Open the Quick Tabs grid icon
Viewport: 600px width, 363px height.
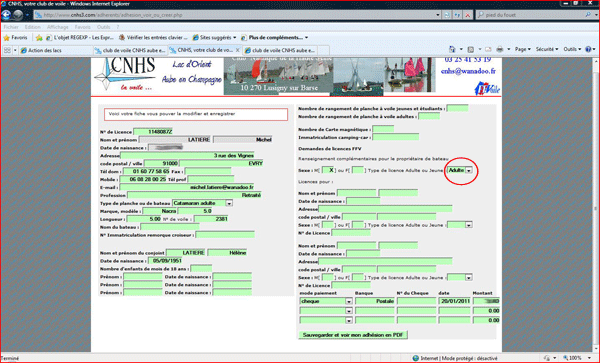[7, 50]
